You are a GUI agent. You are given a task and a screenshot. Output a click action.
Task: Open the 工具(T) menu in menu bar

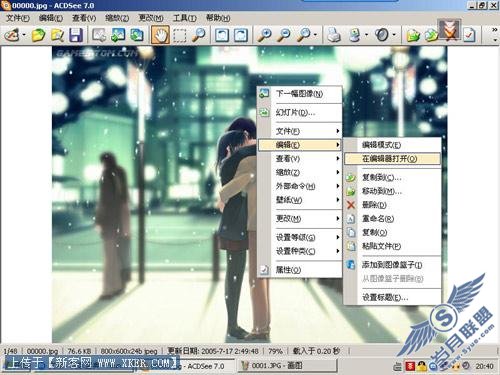(184, 18)
